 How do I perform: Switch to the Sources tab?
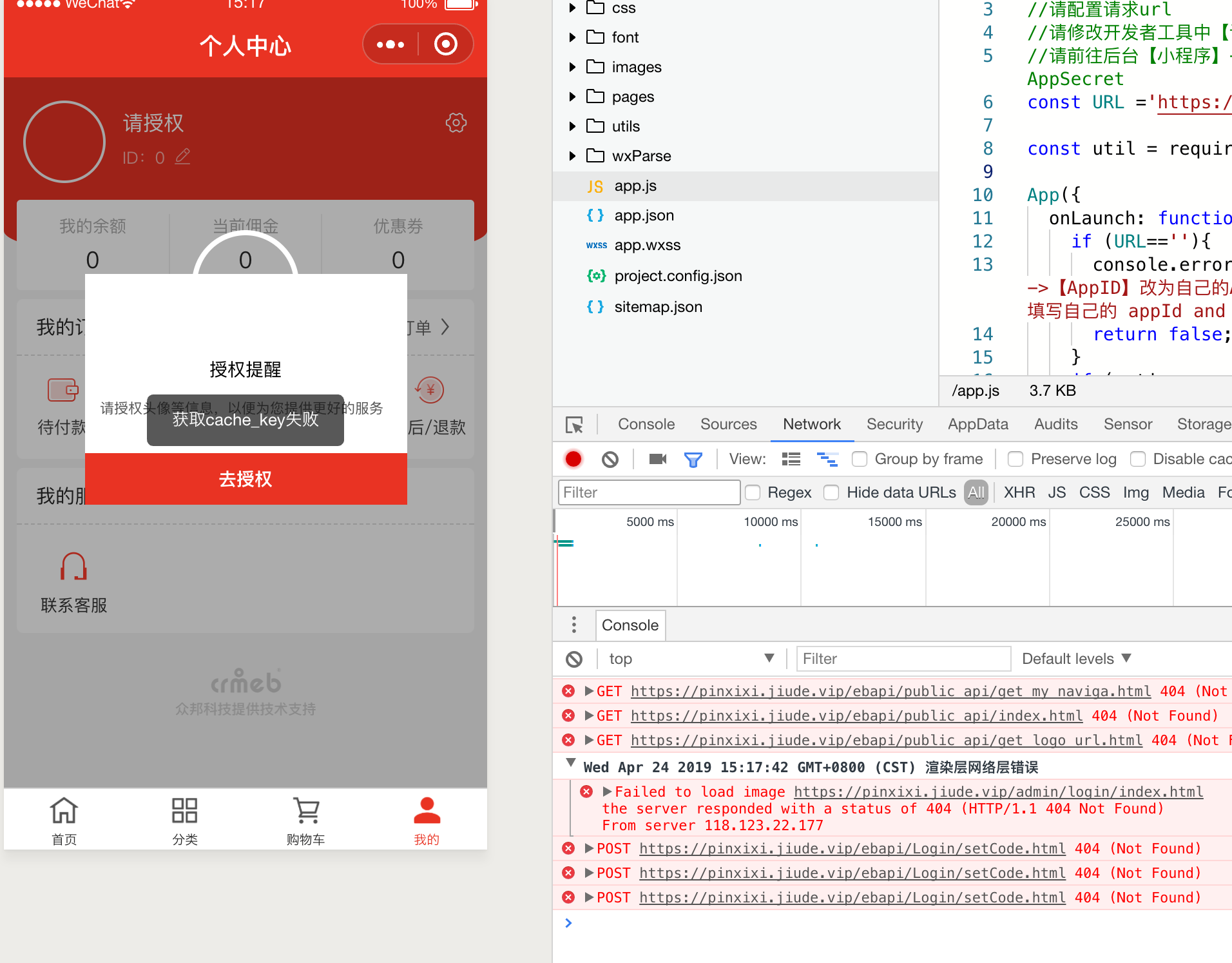click(x=729, y=424)
